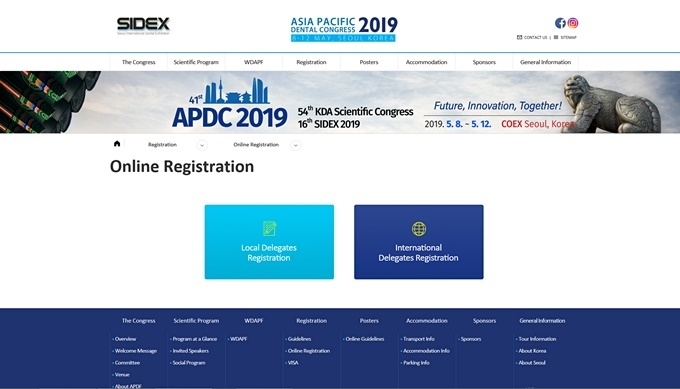Open footer About Korea link
Screen dimensions: 680x389
(532, 351)
